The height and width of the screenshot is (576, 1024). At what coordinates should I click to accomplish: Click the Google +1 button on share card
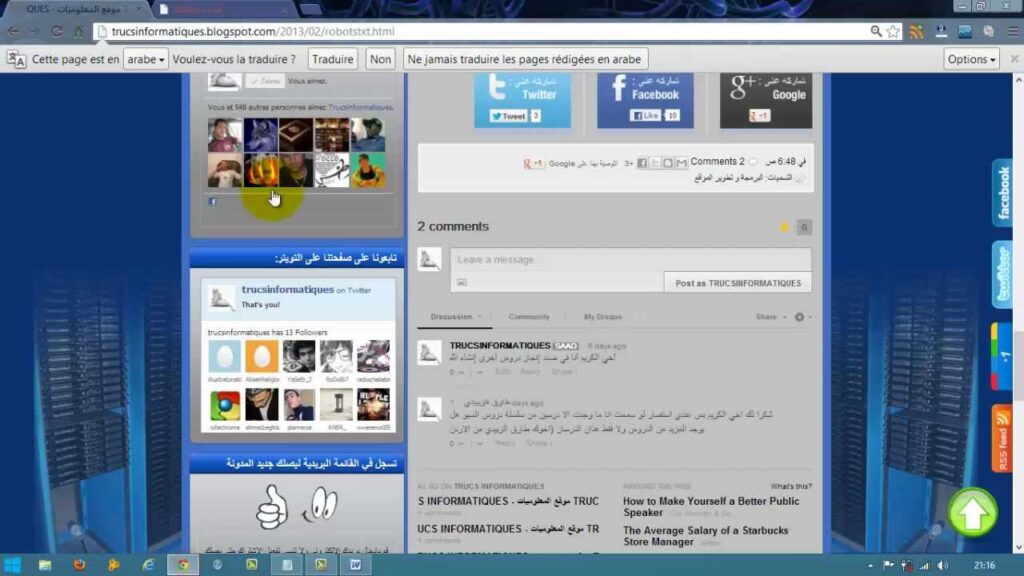pyautogui.click(x=759, y=116)
